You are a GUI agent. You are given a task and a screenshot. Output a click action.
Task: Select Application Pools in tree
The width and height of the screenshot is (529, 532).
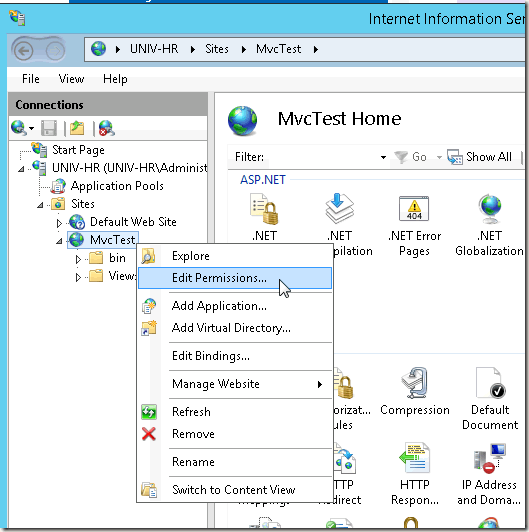click(x=117, y=186)
